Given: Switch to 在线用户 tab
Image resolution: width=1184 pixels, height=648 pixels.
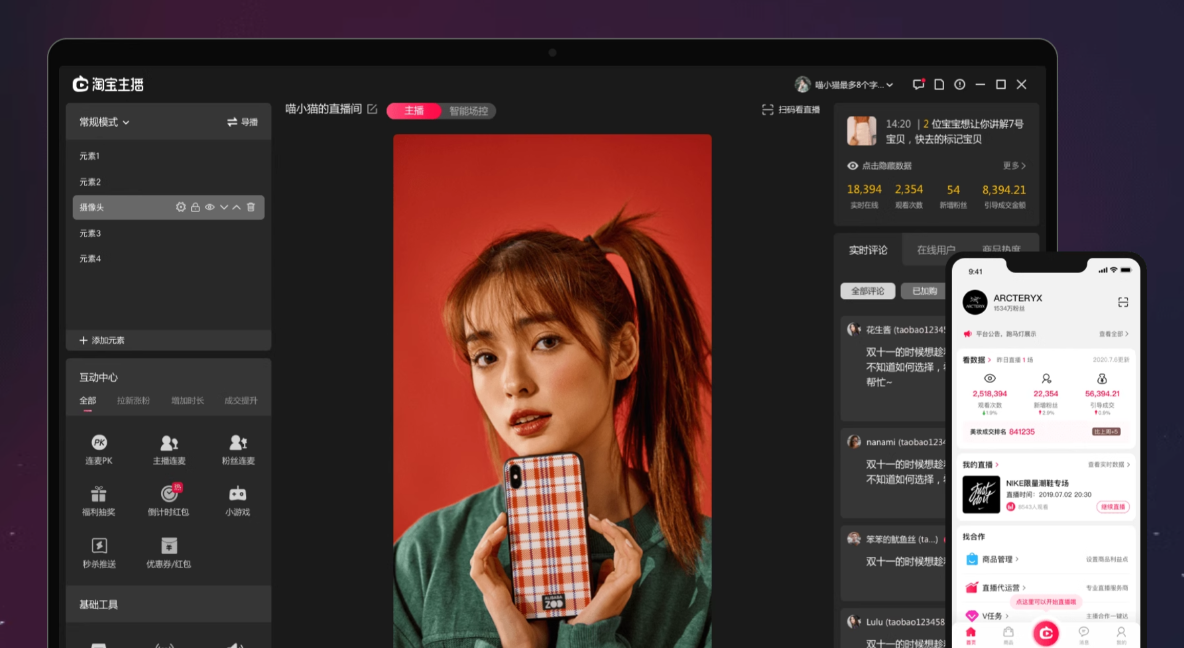Looking at the screenshot, I should click(936, 250).
